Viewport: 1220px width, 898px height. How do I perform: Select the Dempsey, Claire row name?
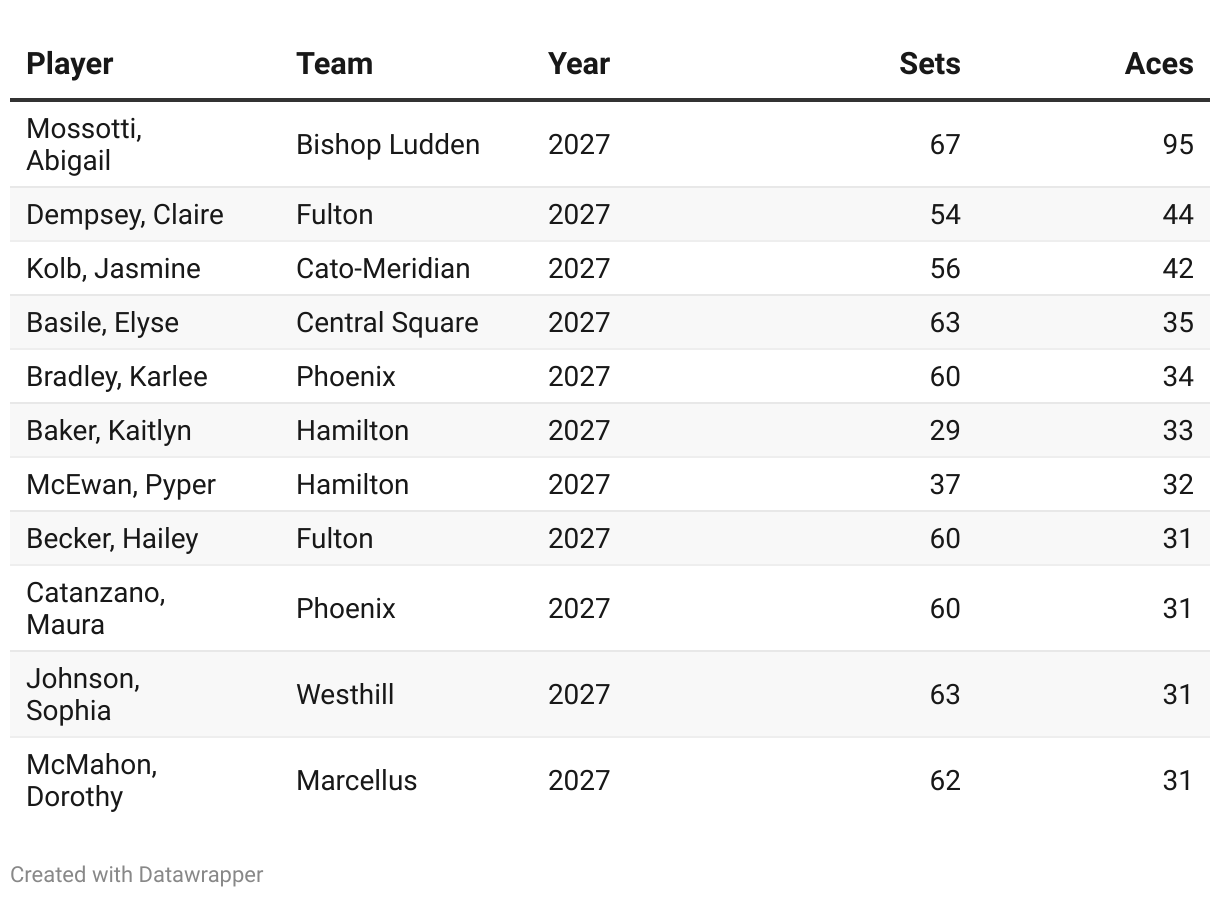pos(124,214)
